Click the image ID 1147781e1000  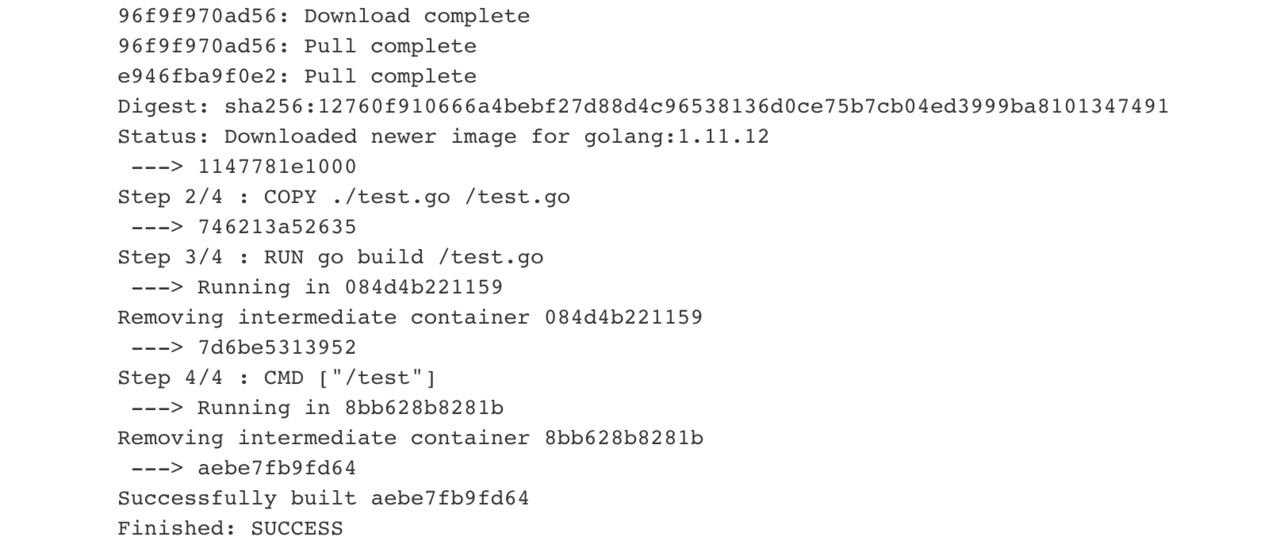(277, 166)
